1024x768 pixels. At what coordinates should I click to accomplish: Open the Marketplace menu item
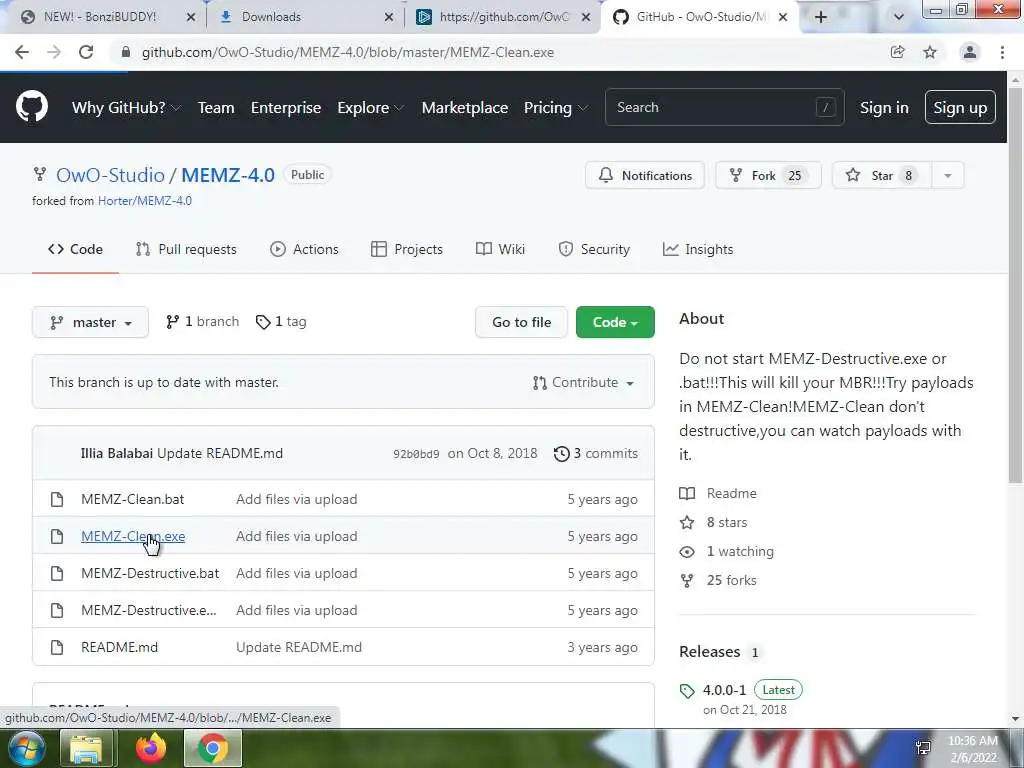(x=465, y=108)
